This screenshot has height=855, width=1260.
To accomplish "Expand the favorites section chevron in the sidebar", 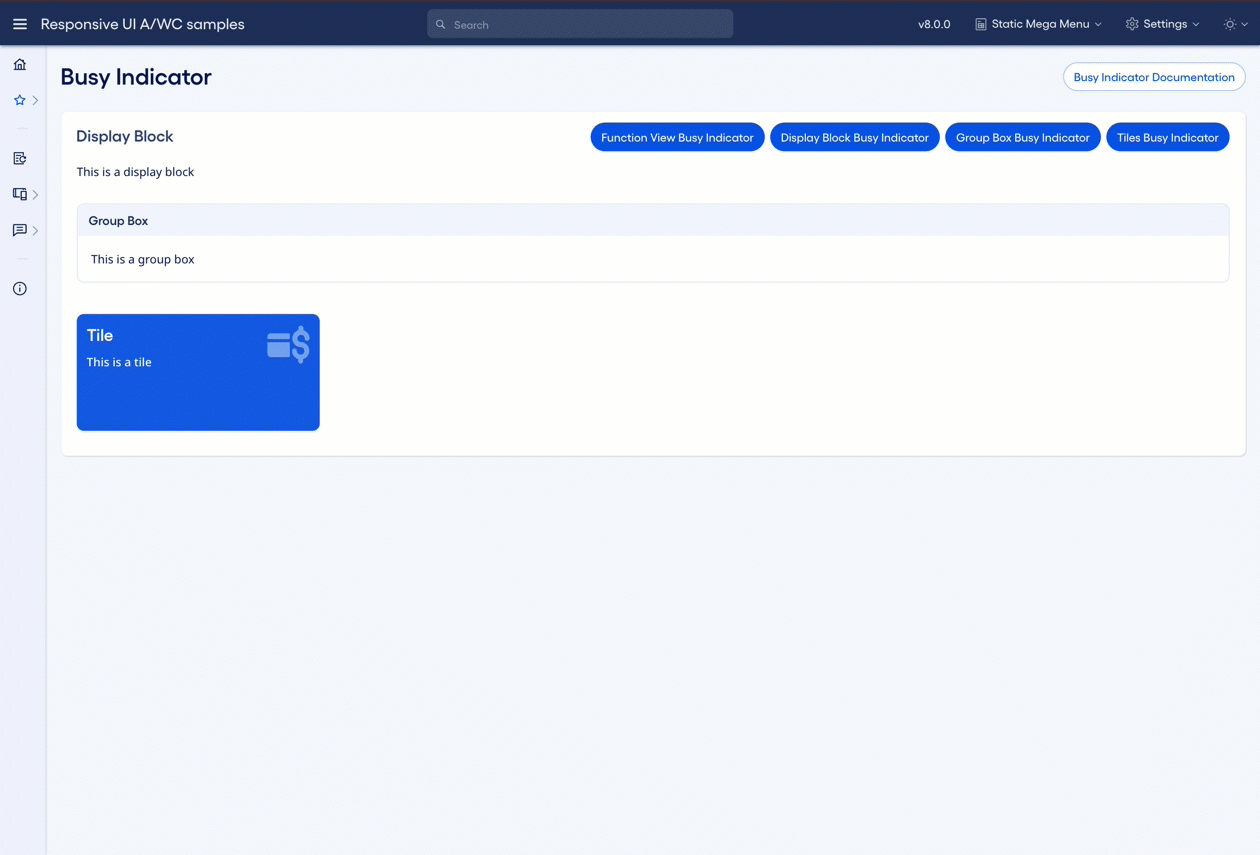I will [35, 100].
